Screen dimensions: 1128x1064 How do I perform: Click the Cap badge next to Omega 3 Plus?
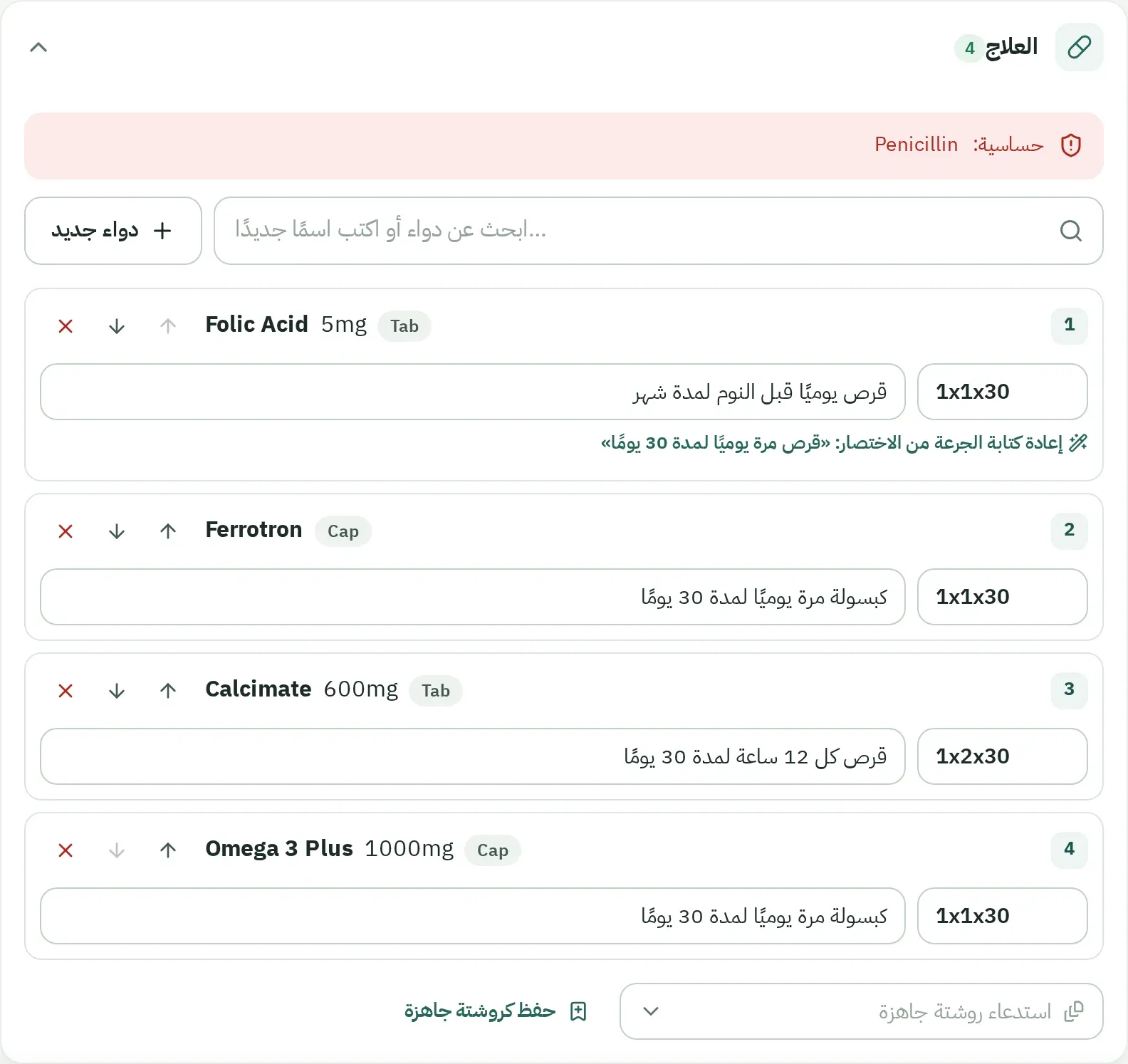tap(492, 850)
